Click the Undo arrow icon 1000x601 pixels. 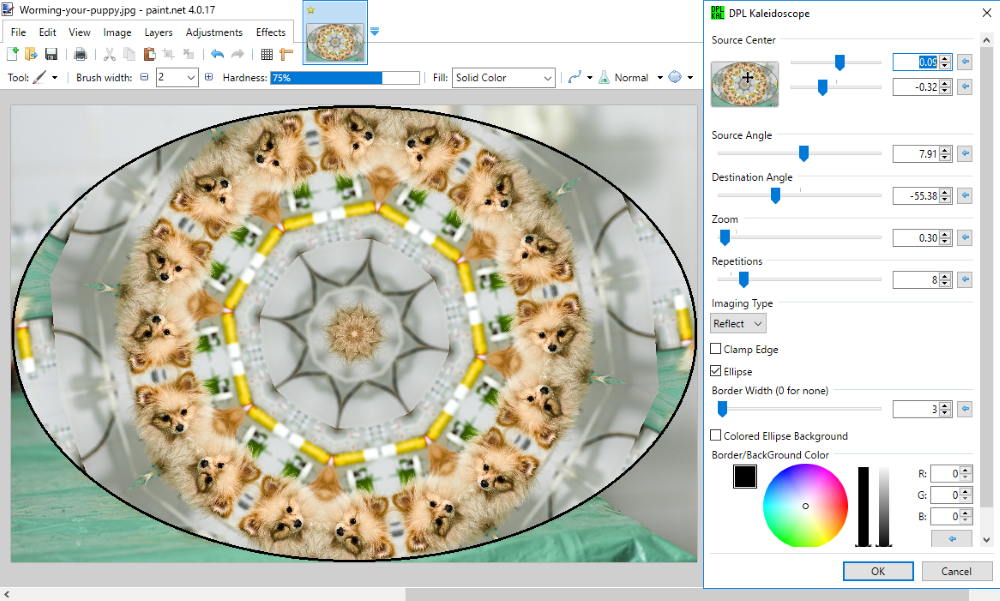[217, 55]
